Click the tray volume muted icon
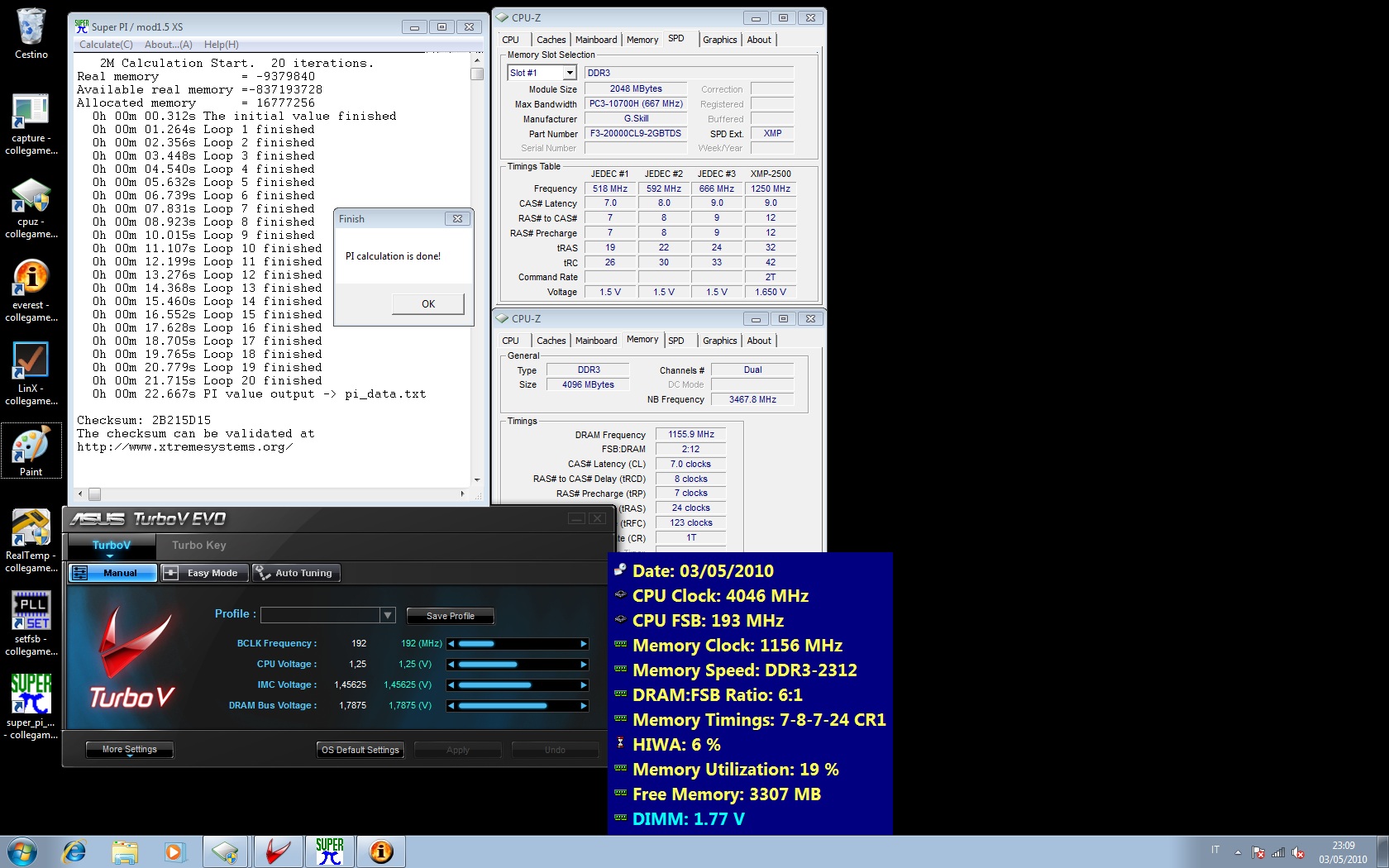 pyautogui.click(x=1298, y=852)
